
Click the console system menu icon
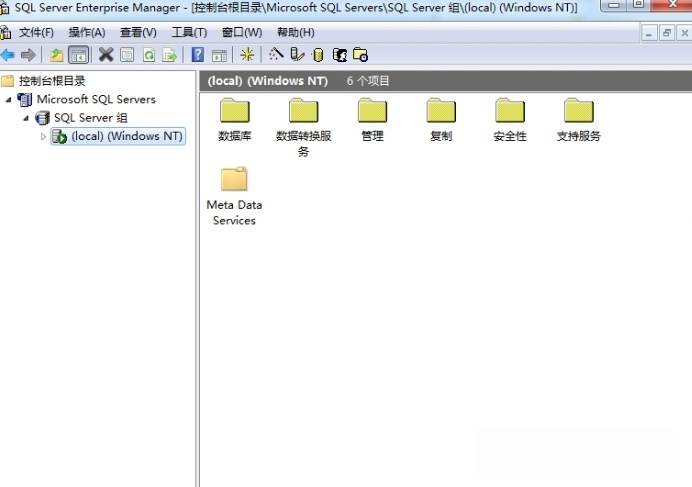[5, 33]
